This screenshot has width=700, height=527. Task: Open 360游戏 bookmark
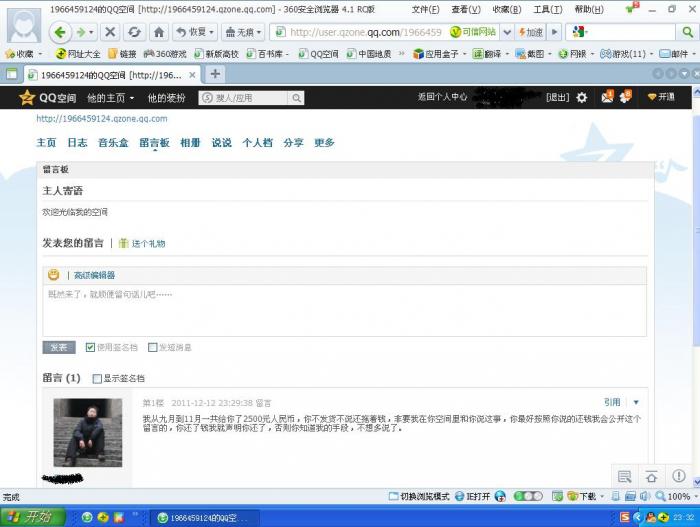click(165, 54)
